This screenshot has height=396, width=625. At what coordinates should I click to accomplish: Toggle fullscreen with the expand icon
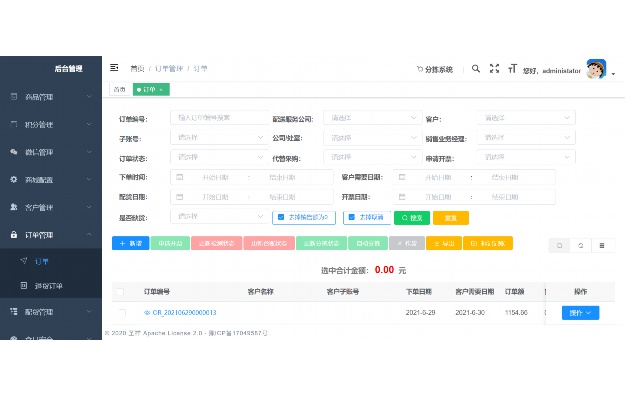pyautogui.click(x=494, y=69)
